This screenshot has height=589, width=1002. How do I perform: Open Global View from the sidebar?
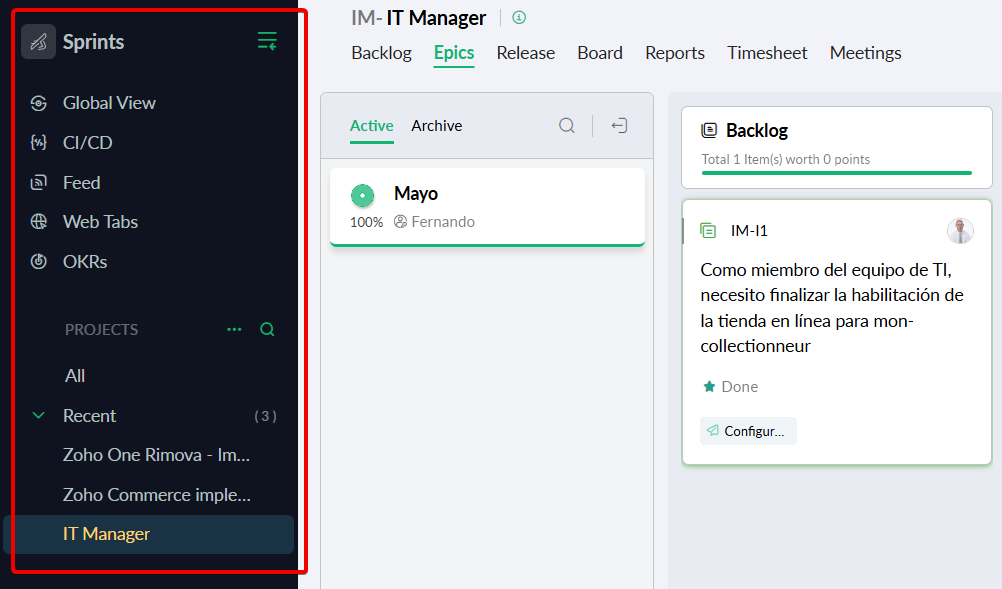109,103
